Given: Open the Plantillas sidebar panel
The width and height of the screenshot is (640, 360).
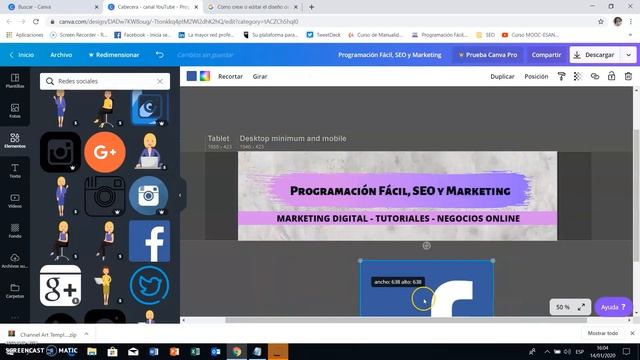Looking at the screenshot, I should [15, 81].
